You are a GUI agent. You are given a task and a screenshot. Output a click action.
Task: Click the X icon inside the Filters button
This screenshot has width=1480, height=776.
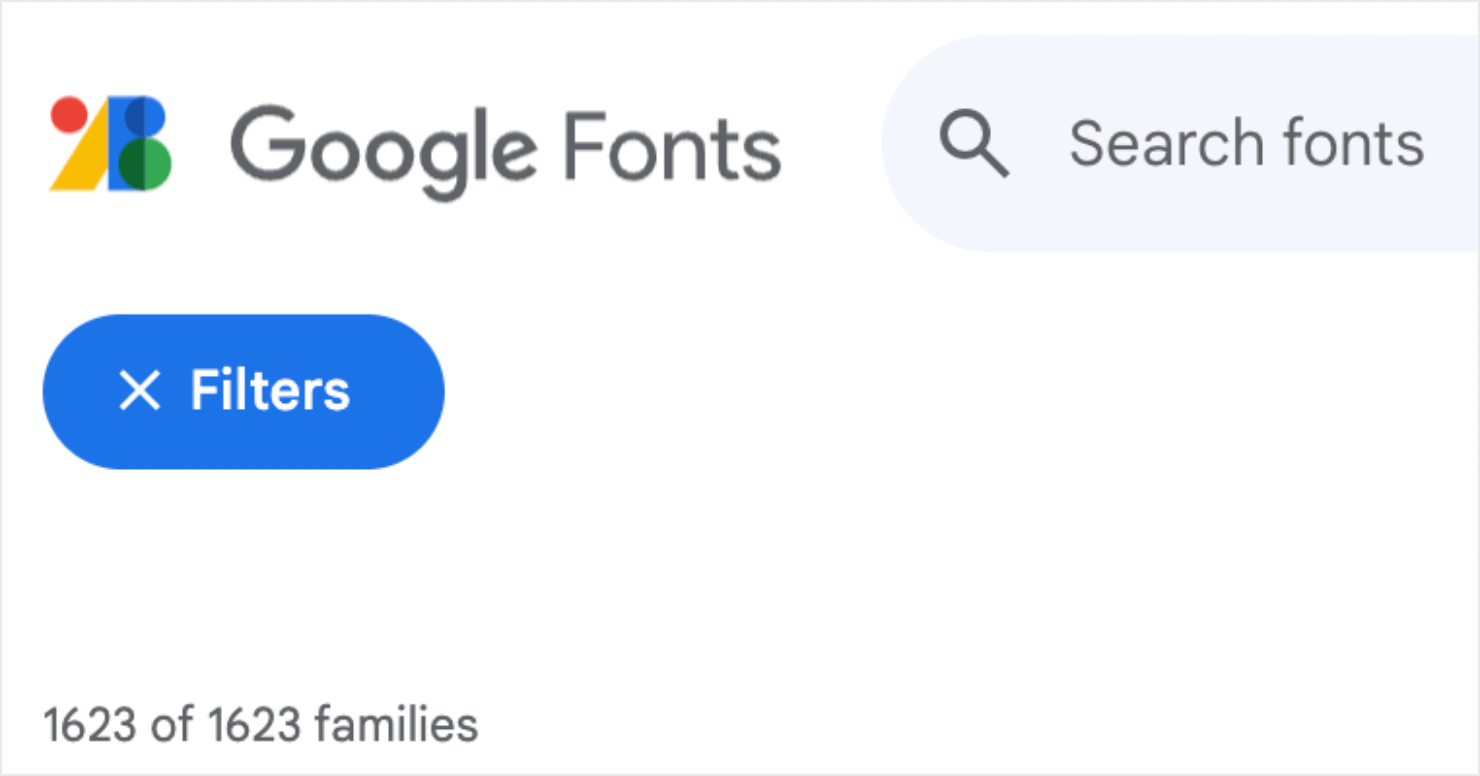click(x=139, y=390)
